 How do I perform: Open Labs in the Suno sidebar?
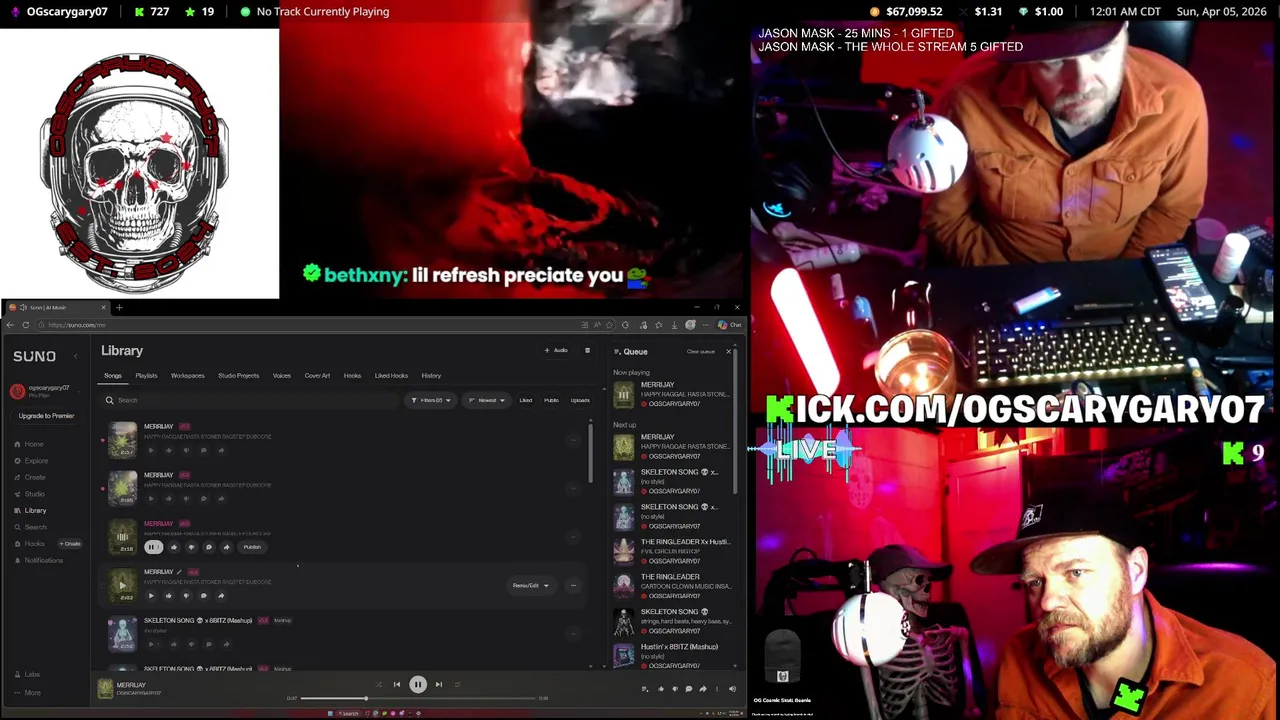coord(31,675)
